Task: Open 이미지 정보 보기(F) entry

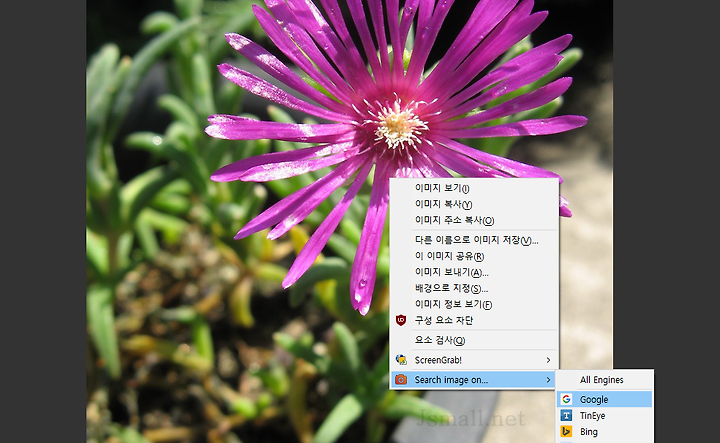Action: tap(474, 304)
